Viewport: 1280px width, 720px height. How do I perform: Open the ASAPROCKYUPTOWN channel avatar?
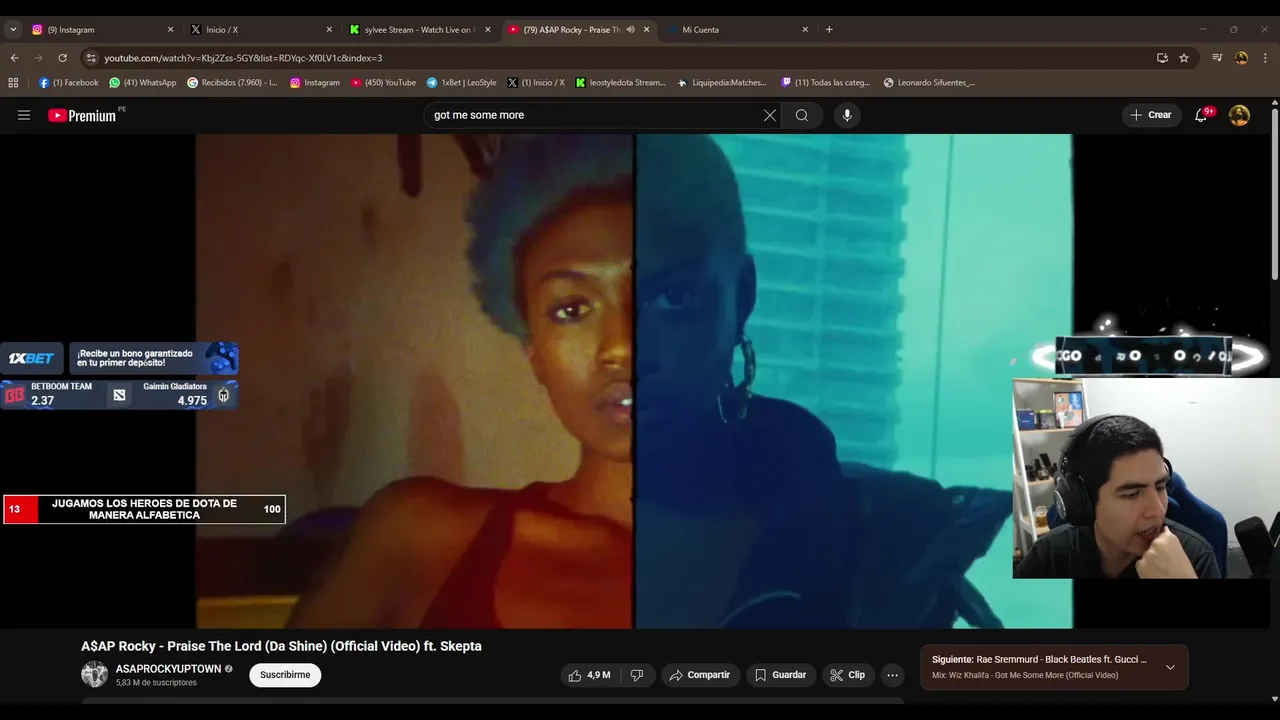point(94,674)
